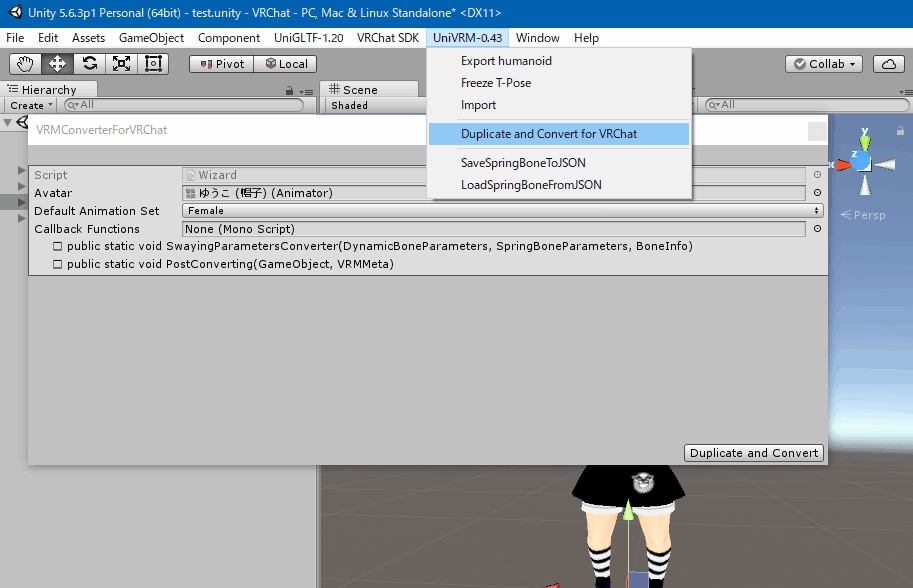This screenshot has height=588, width=913.
Task: Collapse the scene root in Hierarchy
Action: tap(7, 123)
